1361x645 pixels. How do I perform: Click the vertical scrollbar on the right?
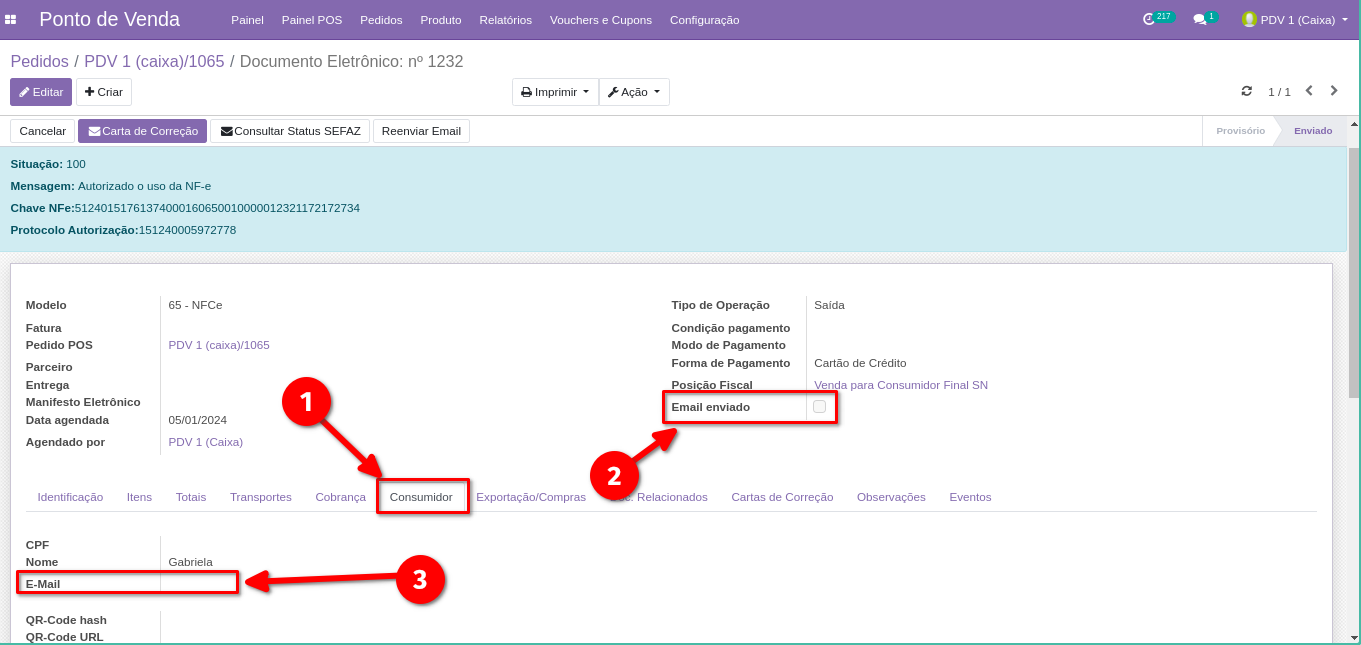[1353, 270]
